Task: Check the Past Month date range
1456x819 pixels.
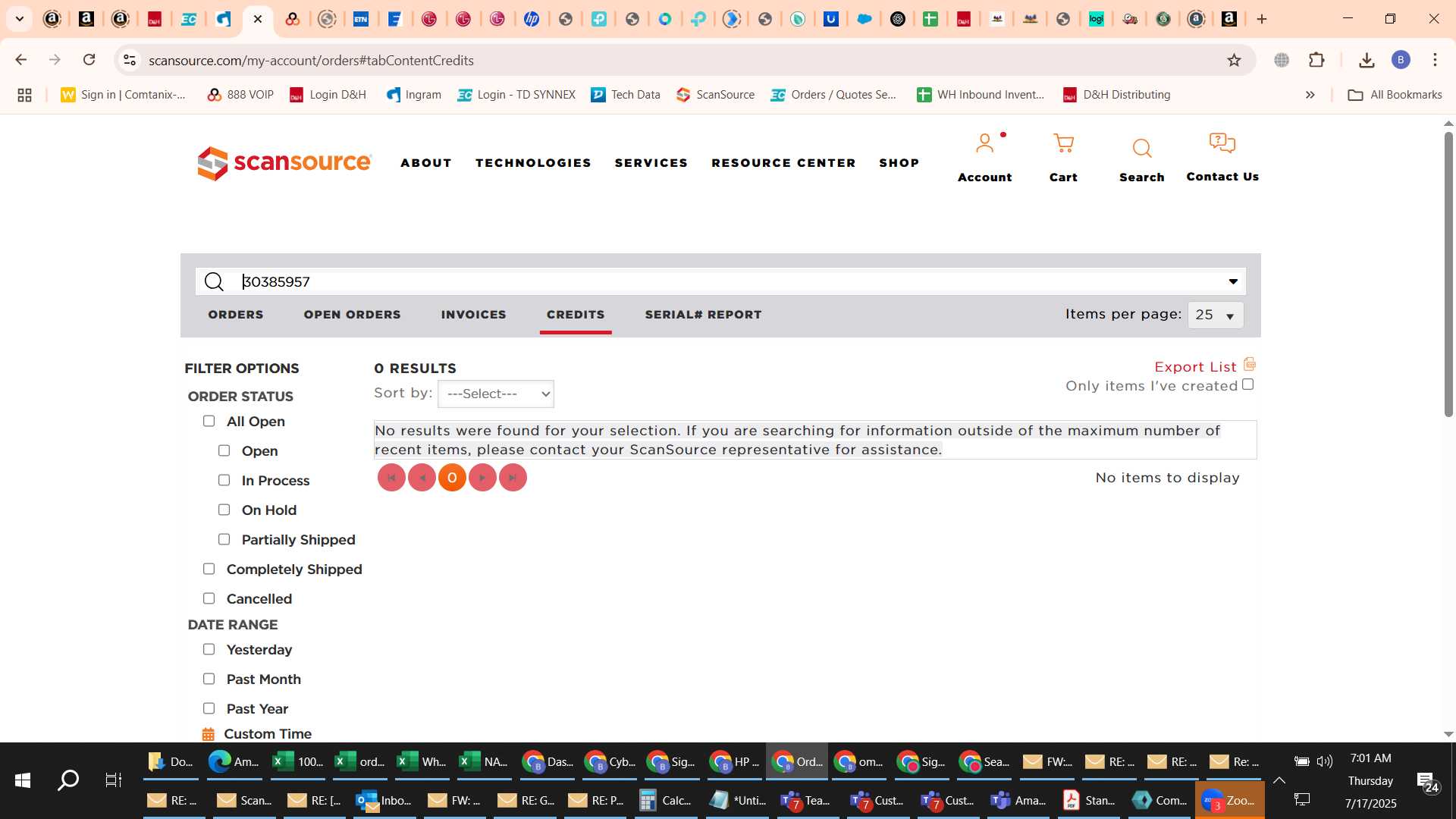Action: coord(209,679)
